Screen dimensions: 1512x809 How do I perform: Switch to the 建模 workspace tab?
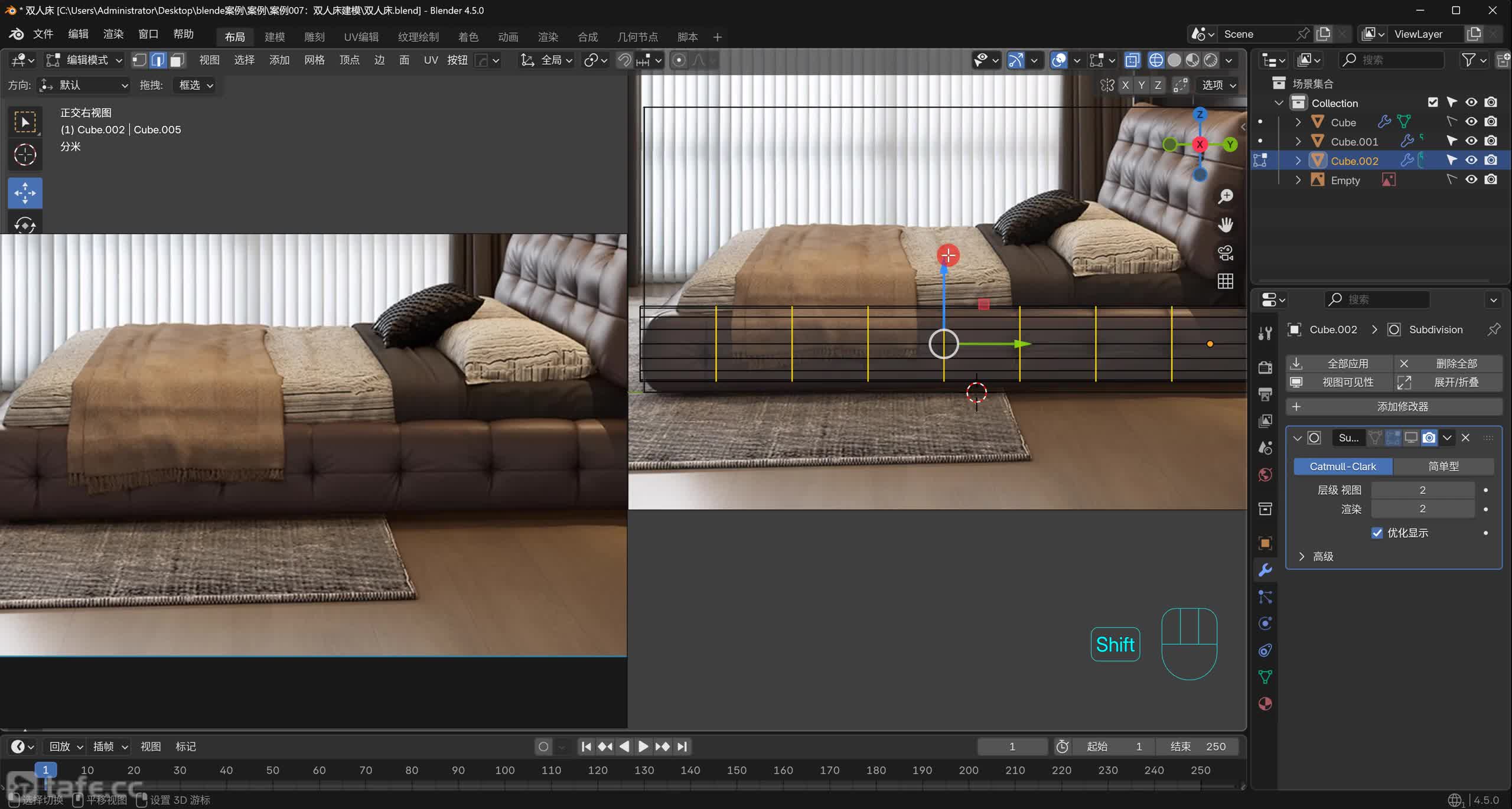click(275, 37)
